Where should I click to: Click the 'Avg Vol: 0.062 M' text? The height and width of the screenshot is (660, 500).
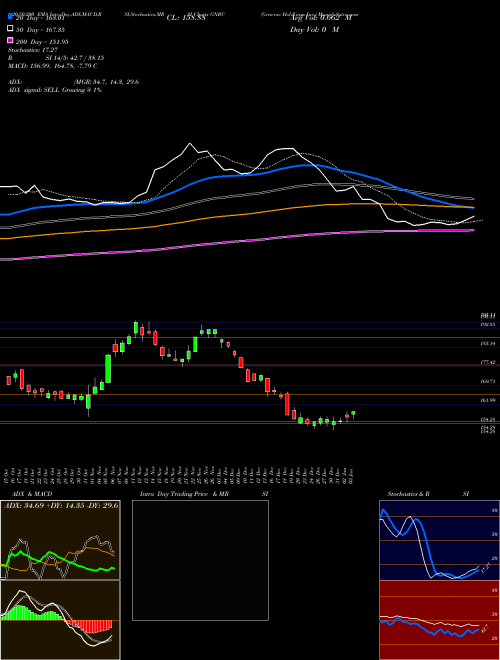(x=321, y=18)
